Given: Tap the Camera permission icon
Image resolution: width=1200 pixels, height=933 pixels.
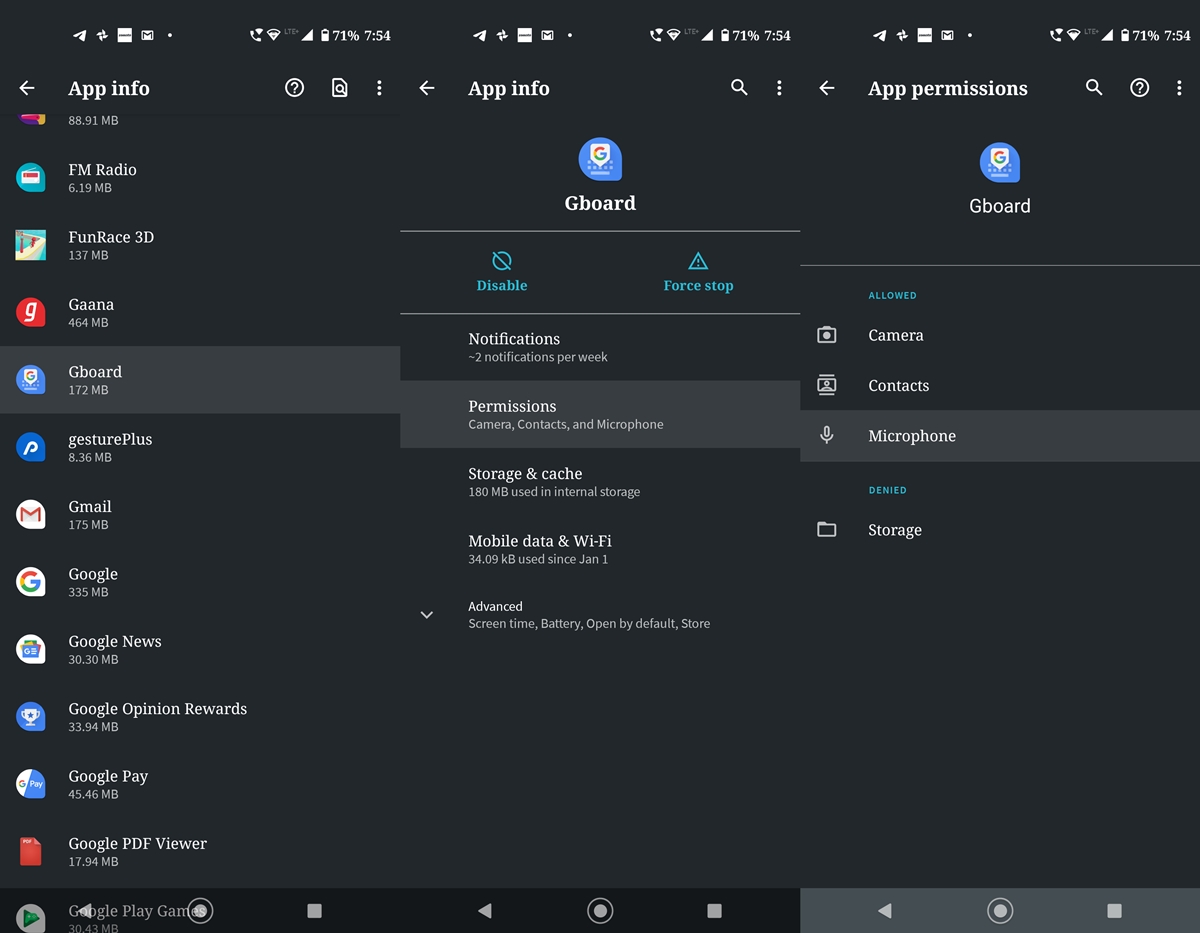Looking at the screenshot, I should 827,335.
